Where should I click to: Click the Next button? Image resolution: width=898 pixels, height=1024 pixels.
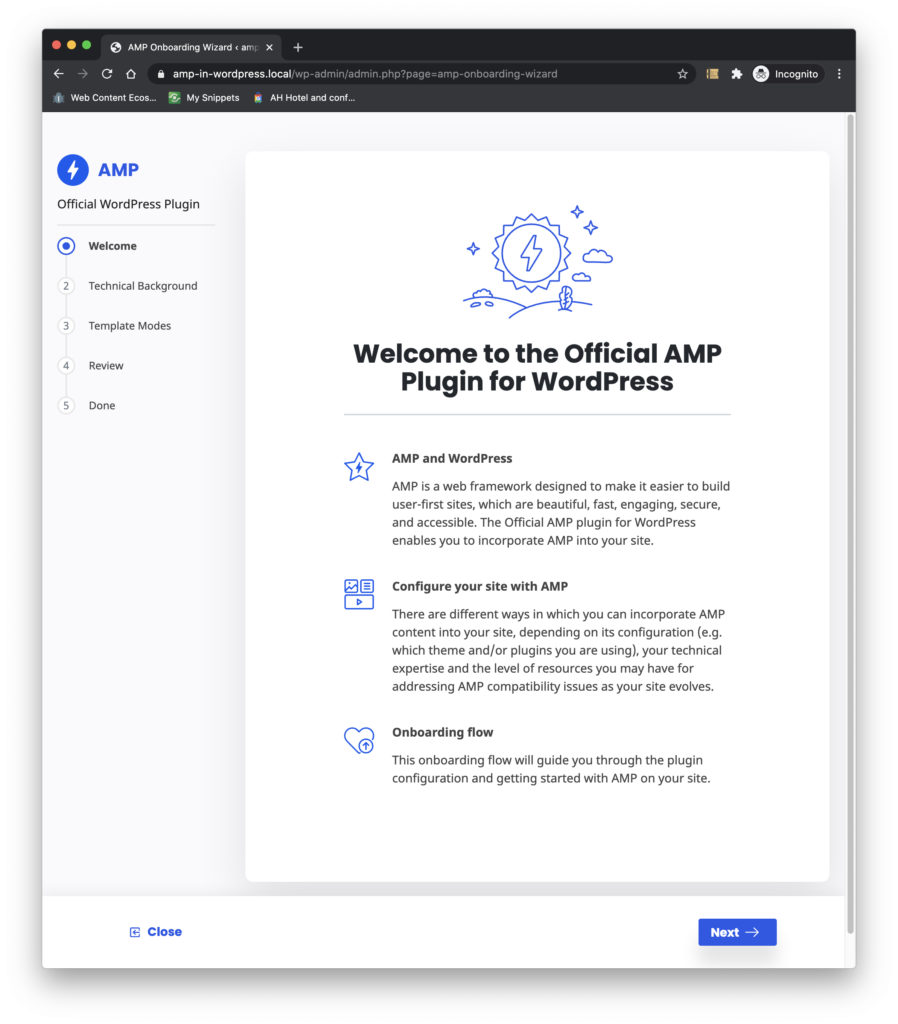737,932
